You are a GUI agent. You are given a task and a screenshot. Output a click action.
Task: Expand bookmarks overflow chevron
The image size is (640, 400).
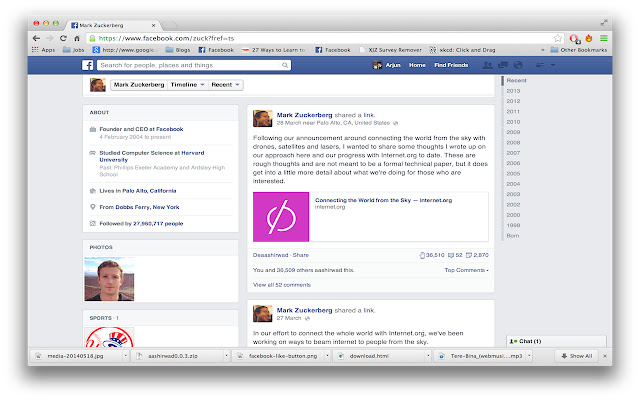pos(542,50)
